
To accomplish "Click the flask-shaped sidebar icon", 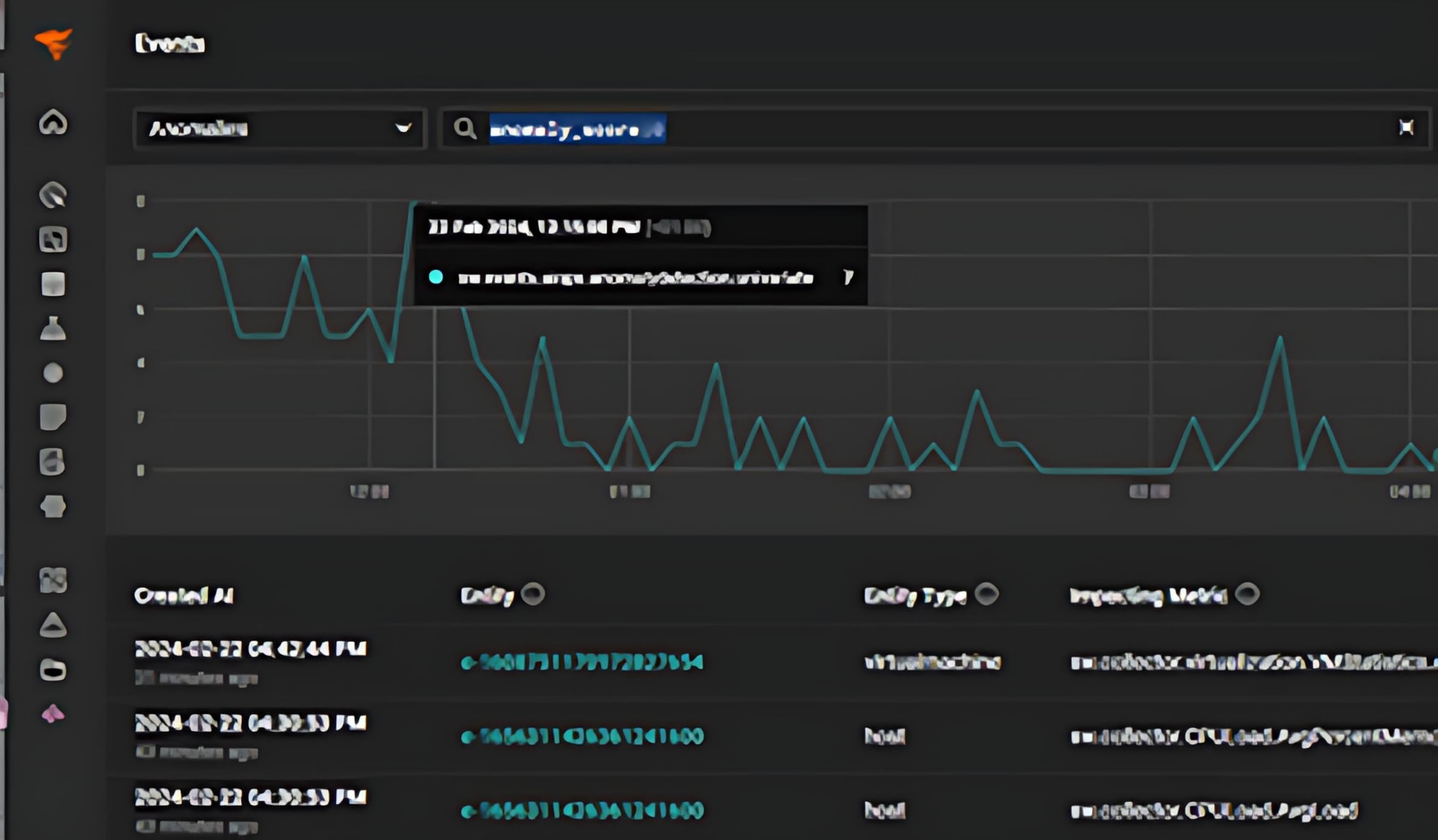I will [x=53, y=329].
